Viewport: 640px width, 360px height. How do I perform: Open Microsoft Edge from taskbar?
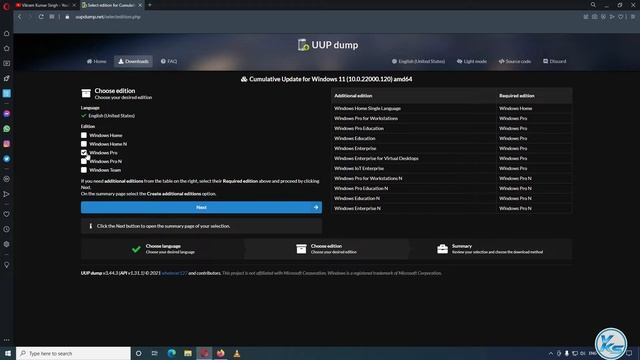click(x=171, y=353)
